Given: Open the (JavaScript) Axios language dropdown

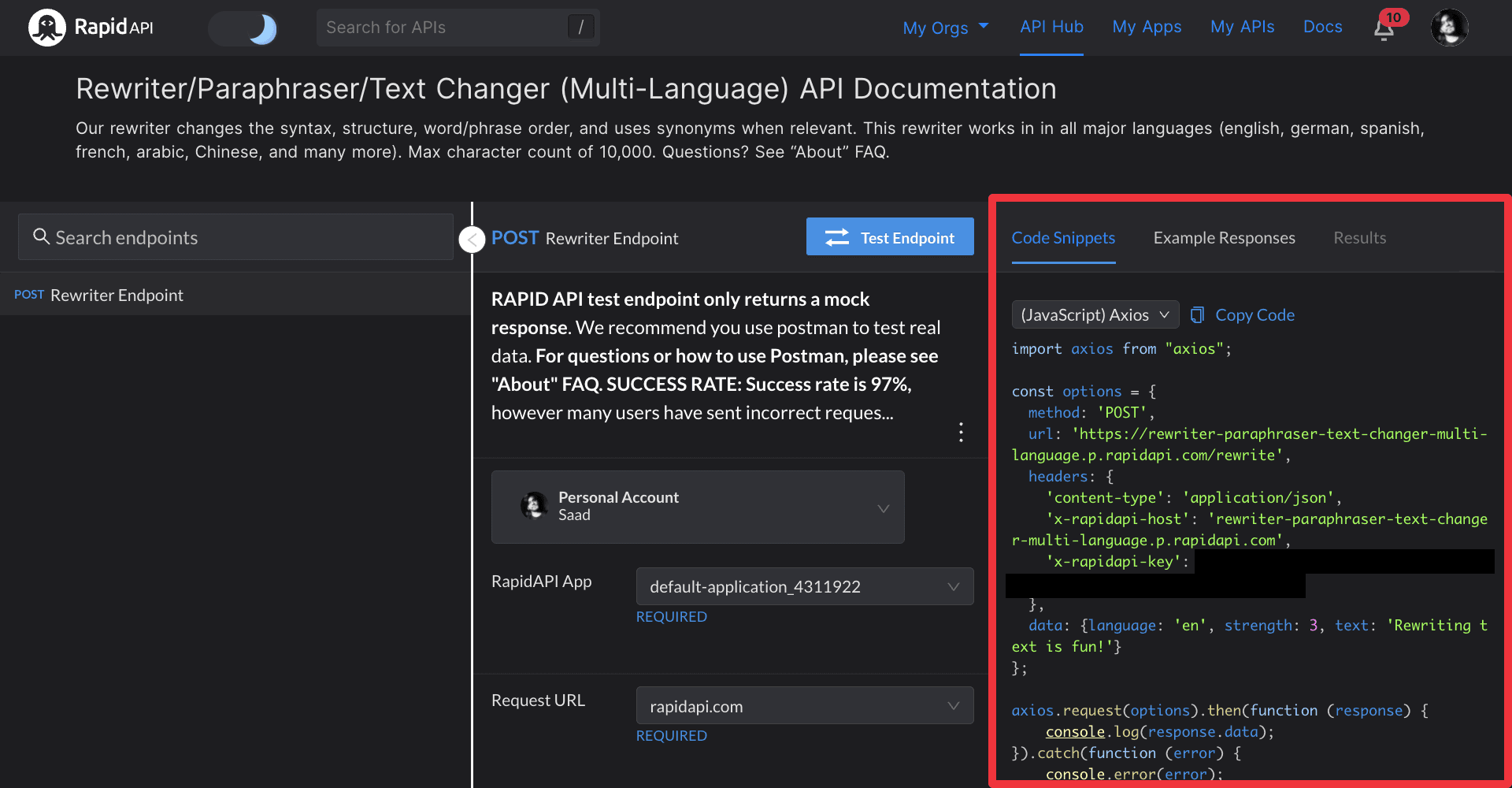Looking at the screenshot, I should pyautogui.click(x=1095, y=314).
